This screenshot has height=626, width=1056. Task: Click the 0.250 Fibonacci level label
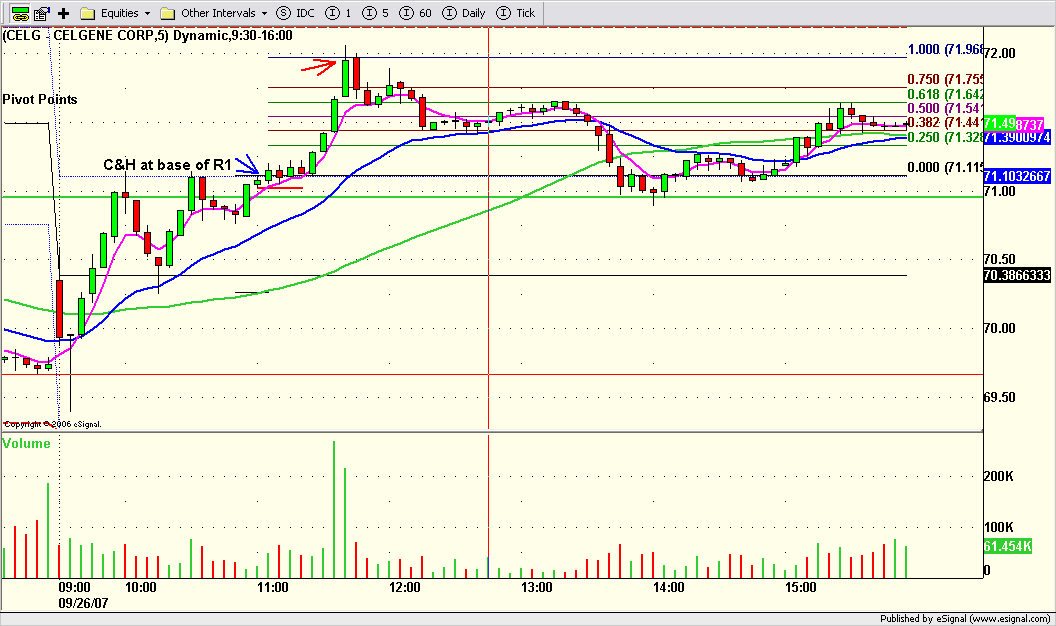946,137
